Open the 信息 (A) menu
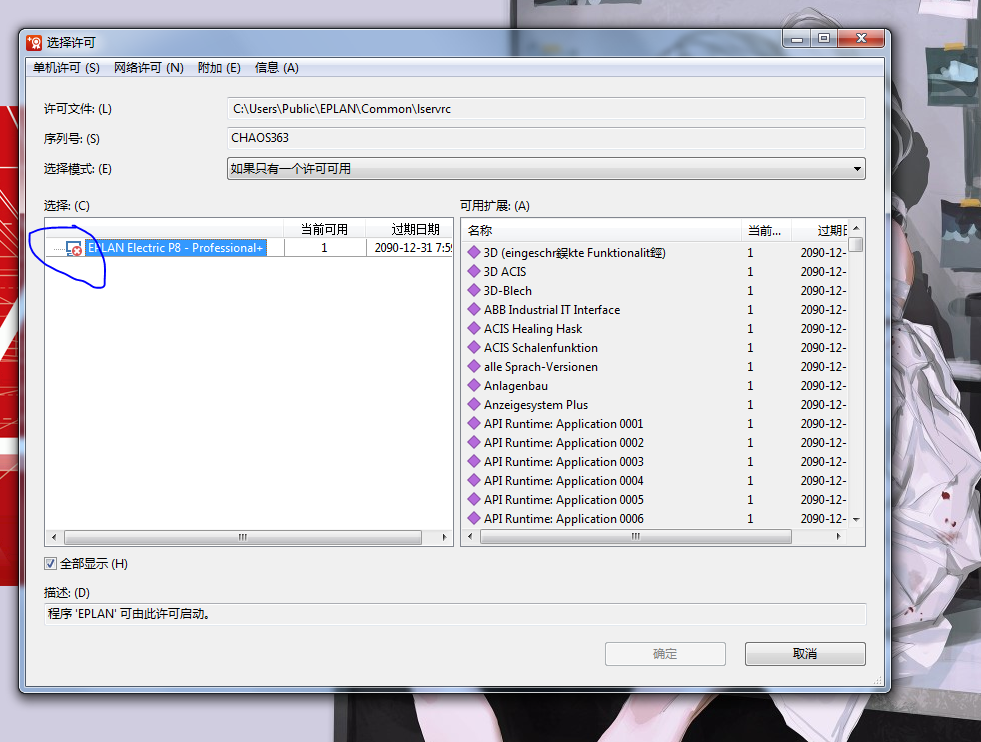981x742 pixels. coord(277,68)
